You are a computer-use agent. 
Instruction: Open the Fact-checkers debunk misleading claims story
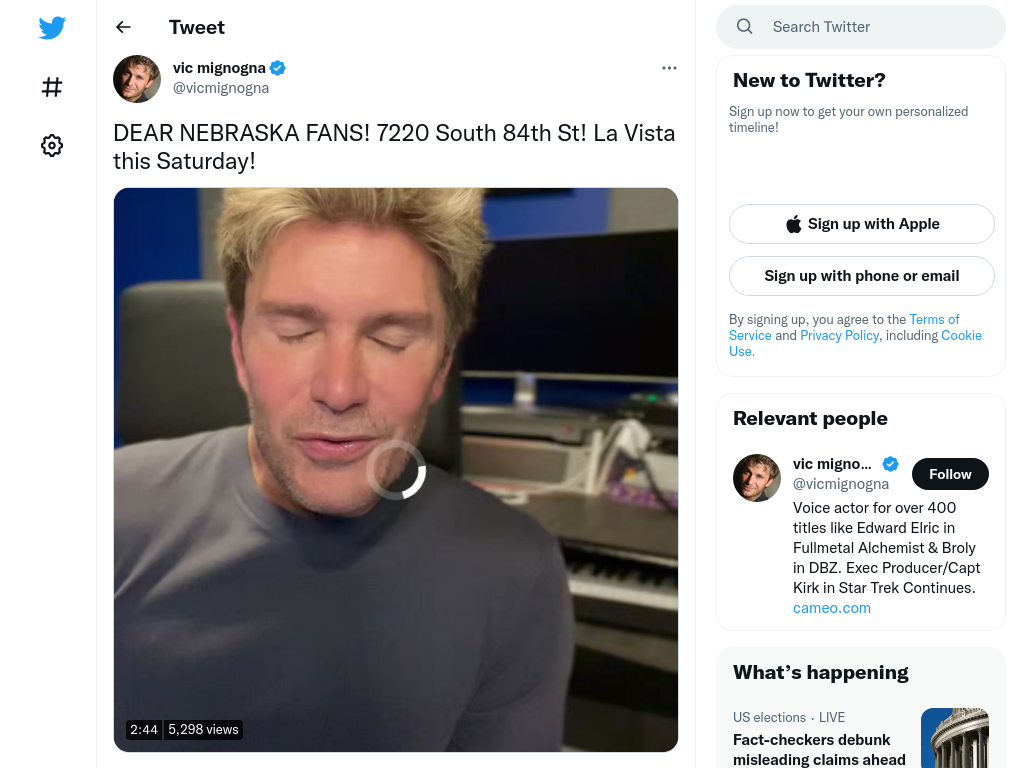coord(819,749)
